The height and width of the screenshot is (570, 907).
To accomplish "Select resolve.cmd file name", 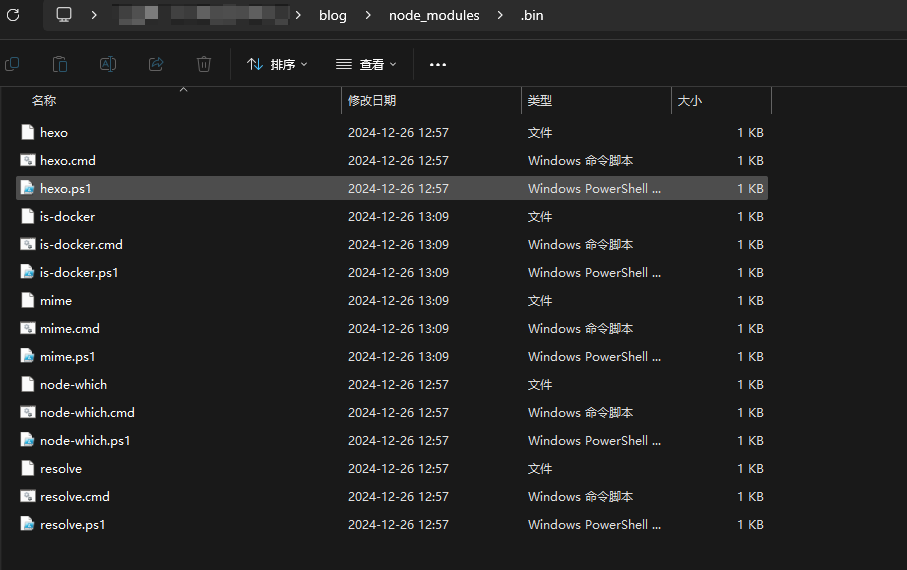I will 75,496.
